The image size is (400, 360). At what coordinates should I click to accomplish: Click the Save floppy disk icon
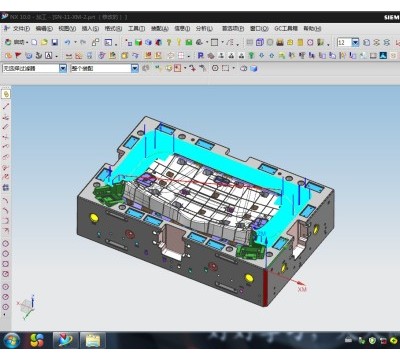tap(55, 42)
